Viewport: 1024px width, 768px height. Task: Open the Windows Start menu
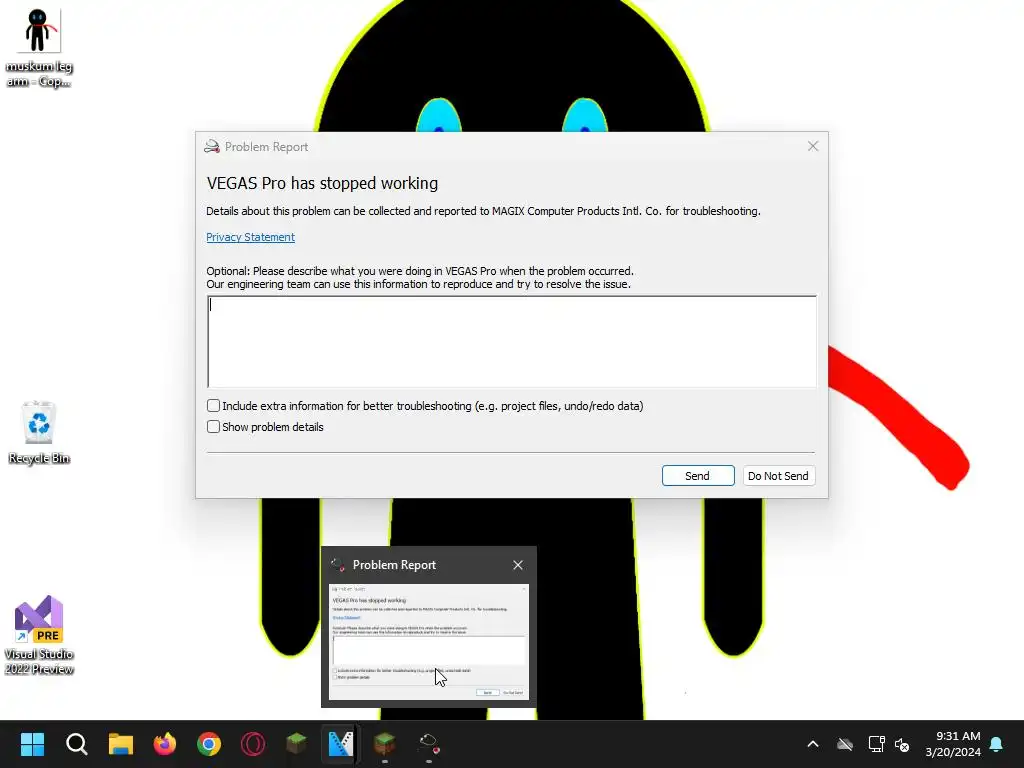tap(32, 744)
